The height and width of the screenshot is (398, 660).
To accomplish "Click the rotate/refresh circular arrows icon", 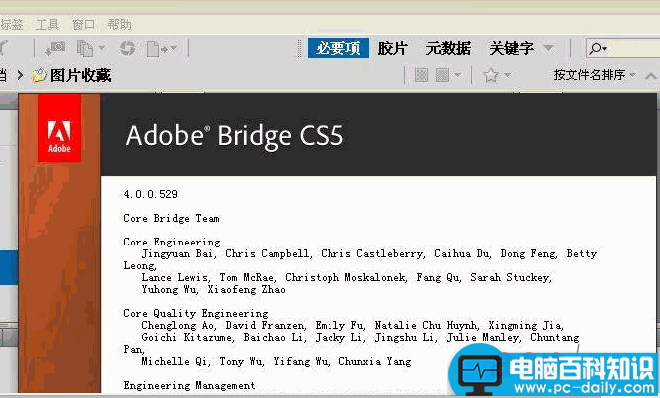I will [x=128, y=48].
